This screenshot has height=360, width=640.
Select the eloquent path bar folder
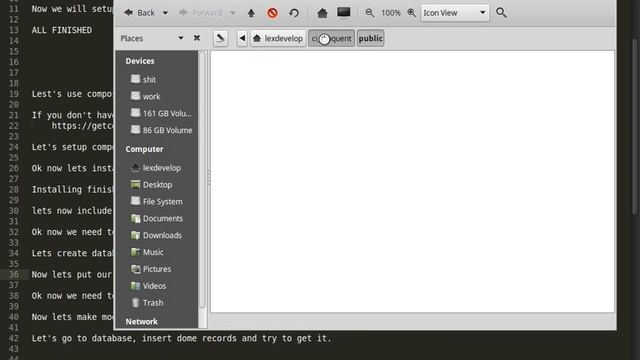[331, 38]
